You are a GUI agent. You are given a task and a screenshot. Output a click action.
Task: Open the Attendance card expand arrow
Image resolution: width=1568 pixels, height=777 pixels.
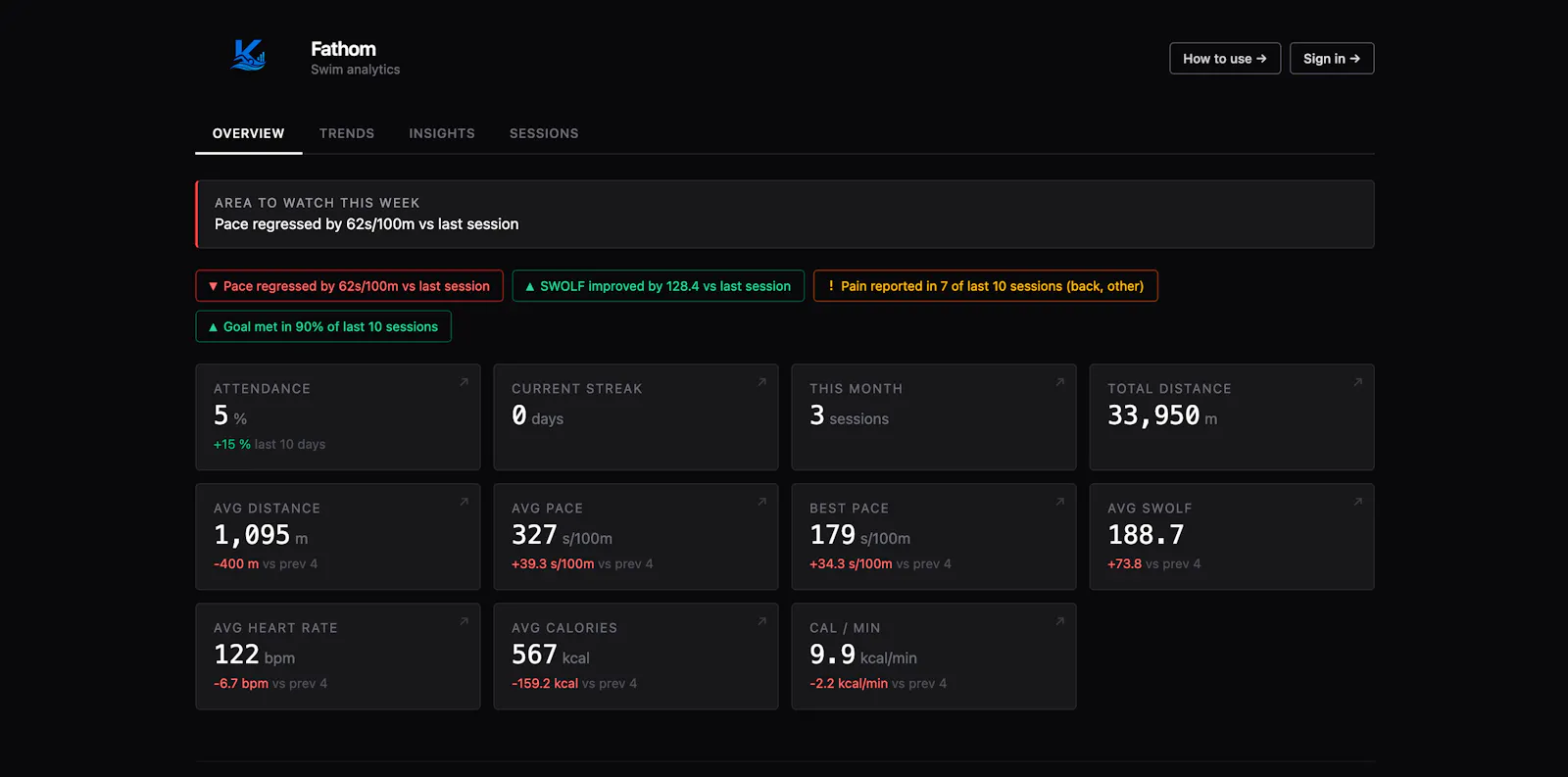pos(464,382)
